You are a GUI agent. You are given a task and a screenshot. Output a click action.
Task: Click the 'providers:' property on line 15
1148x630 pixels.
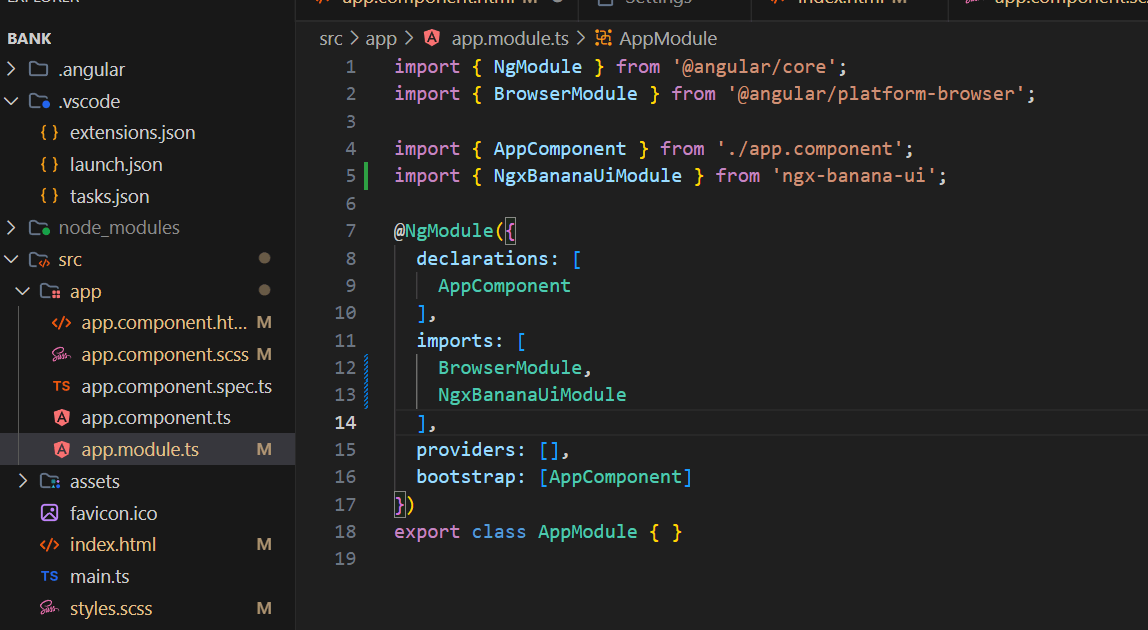tap(471, 450)
